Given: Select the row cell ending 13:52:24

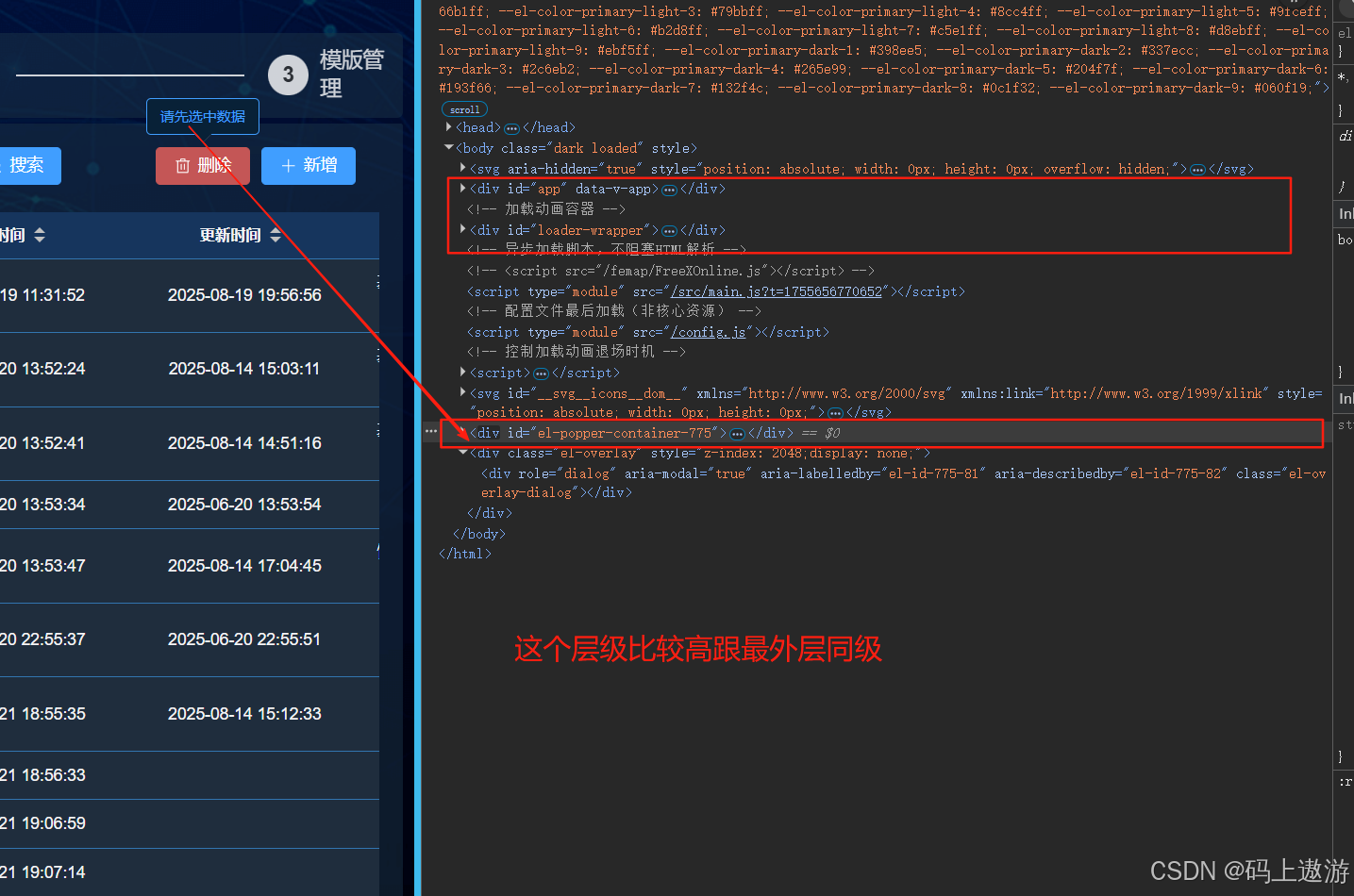Looking at the screenshot, I should click(x=42, y=369).
